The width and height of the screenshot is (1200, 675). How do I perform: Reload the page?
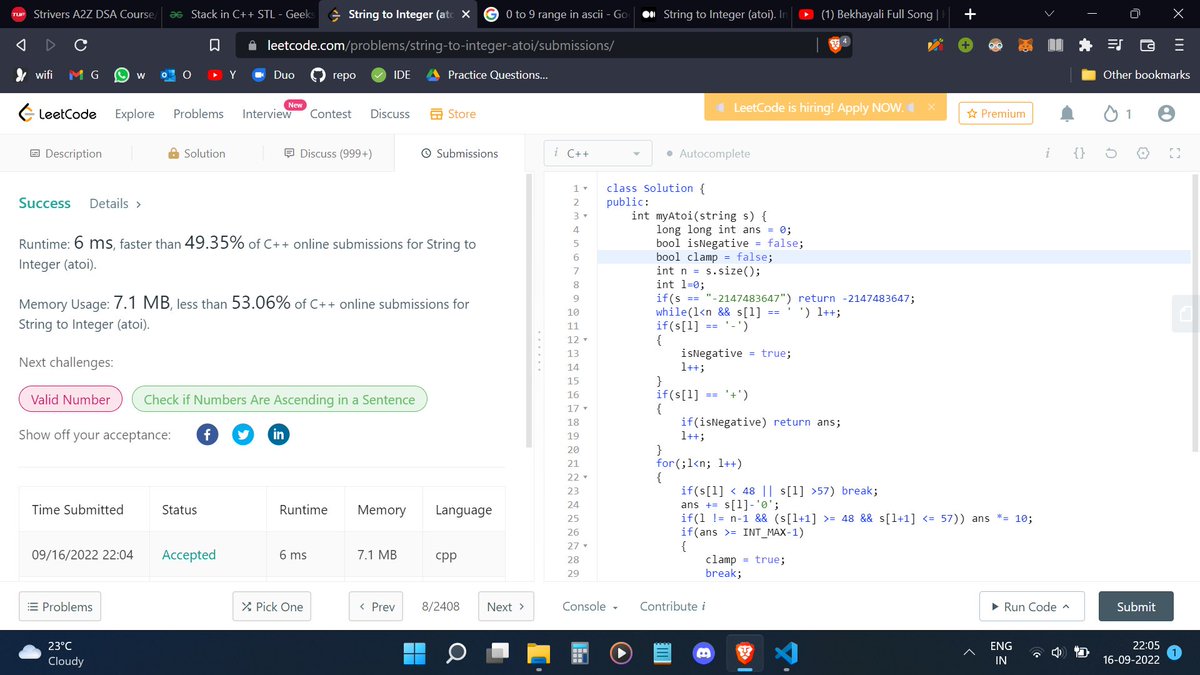[x=81, y=45]
